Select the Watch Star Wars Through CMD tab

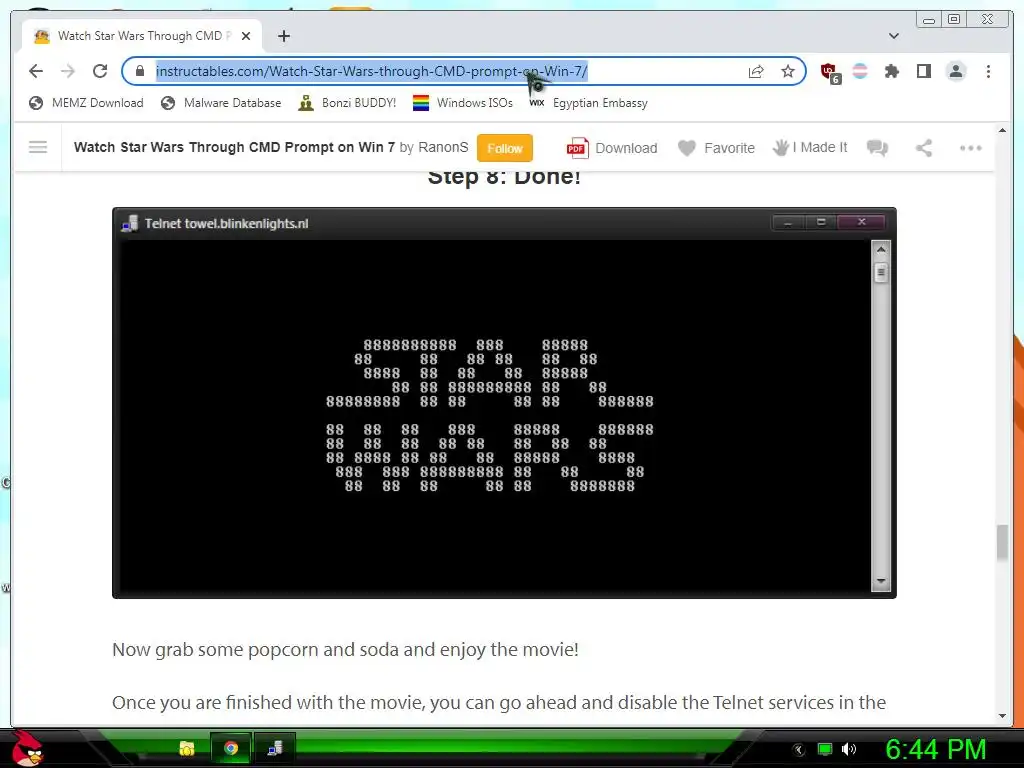click(142, 36)
